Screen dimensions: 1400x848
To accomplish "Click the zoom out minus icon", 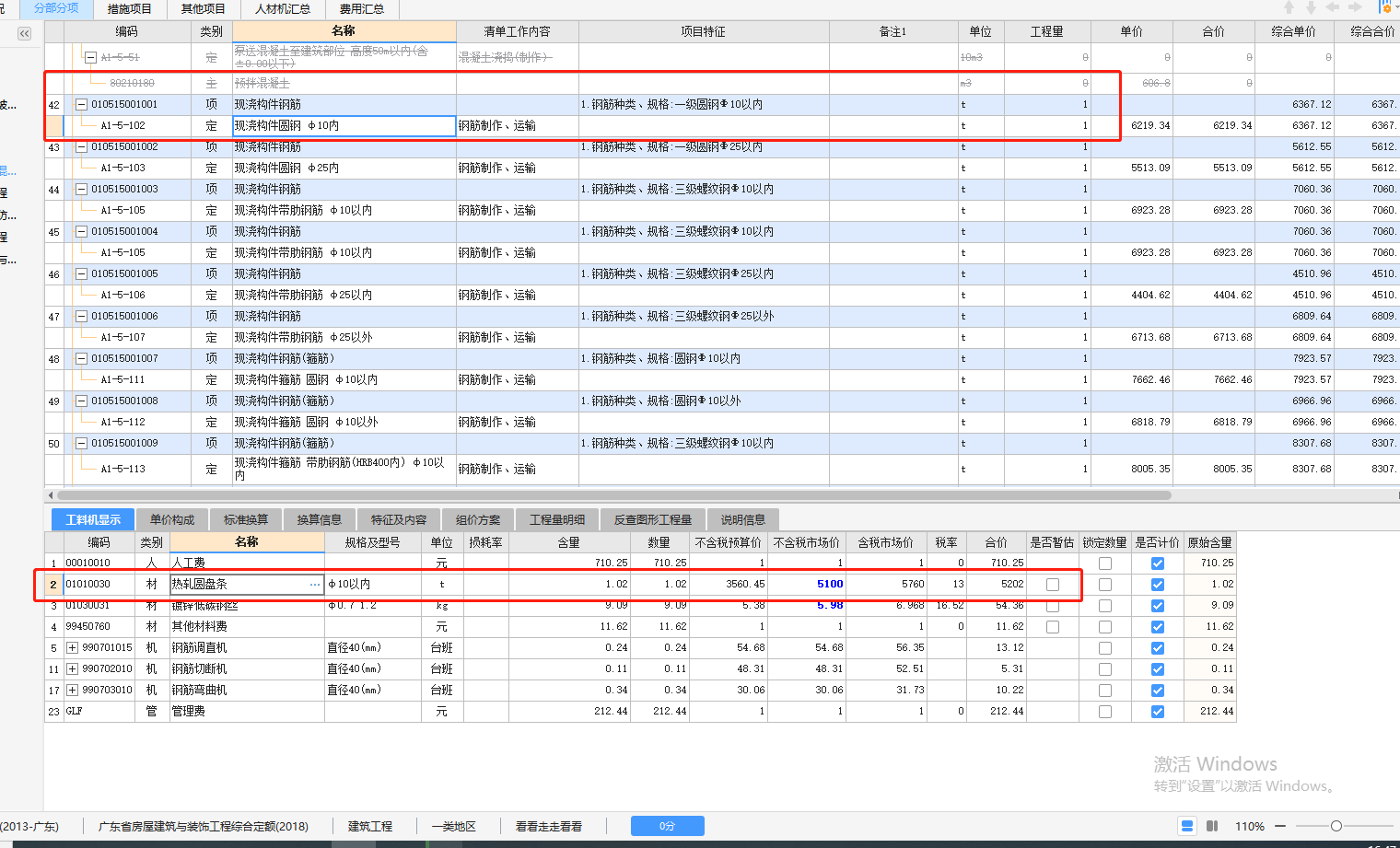I will (x=1280, y=826).
